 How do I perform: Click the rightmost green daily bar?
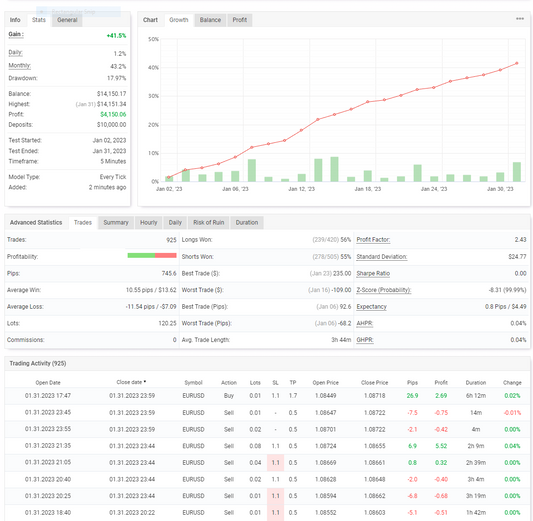(517, 172)
